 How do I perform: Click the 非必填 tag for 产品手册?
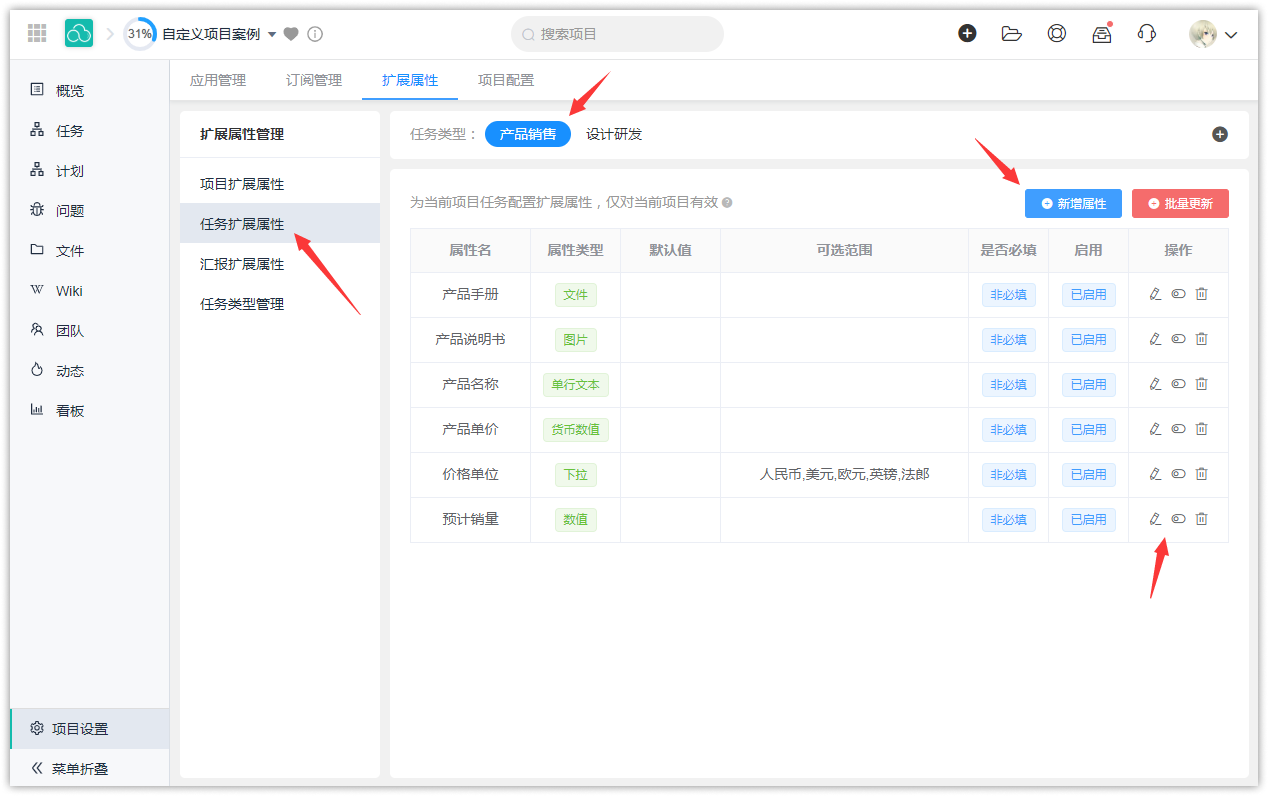click(x=1008, y=295)
